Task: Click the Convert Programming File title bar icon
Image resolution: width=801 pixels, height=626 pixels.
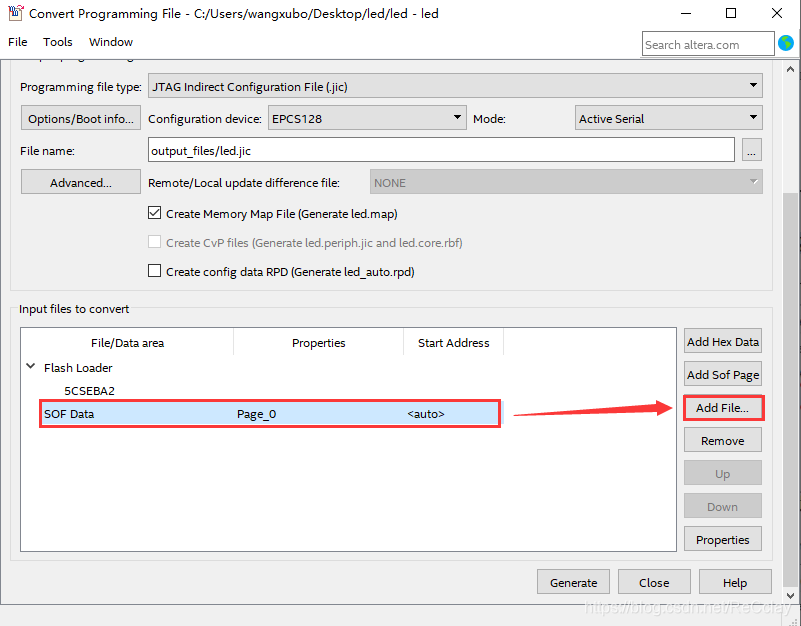Action: [15, 12]
